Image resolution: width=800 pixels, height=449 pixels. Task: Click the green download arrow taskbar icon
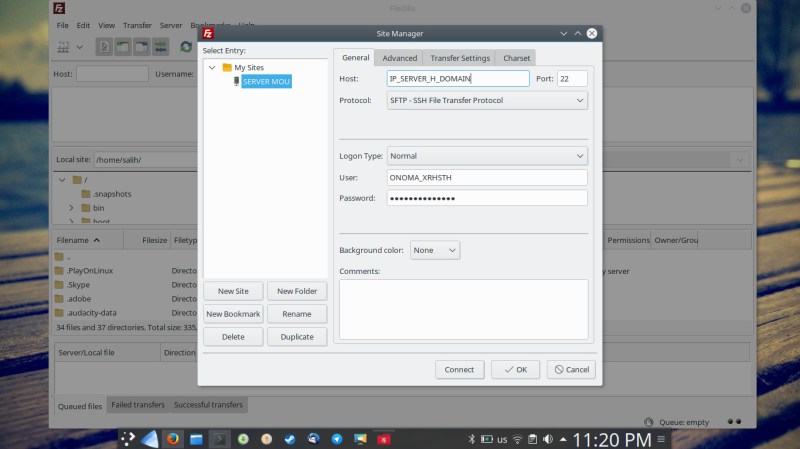pos(243,439)
